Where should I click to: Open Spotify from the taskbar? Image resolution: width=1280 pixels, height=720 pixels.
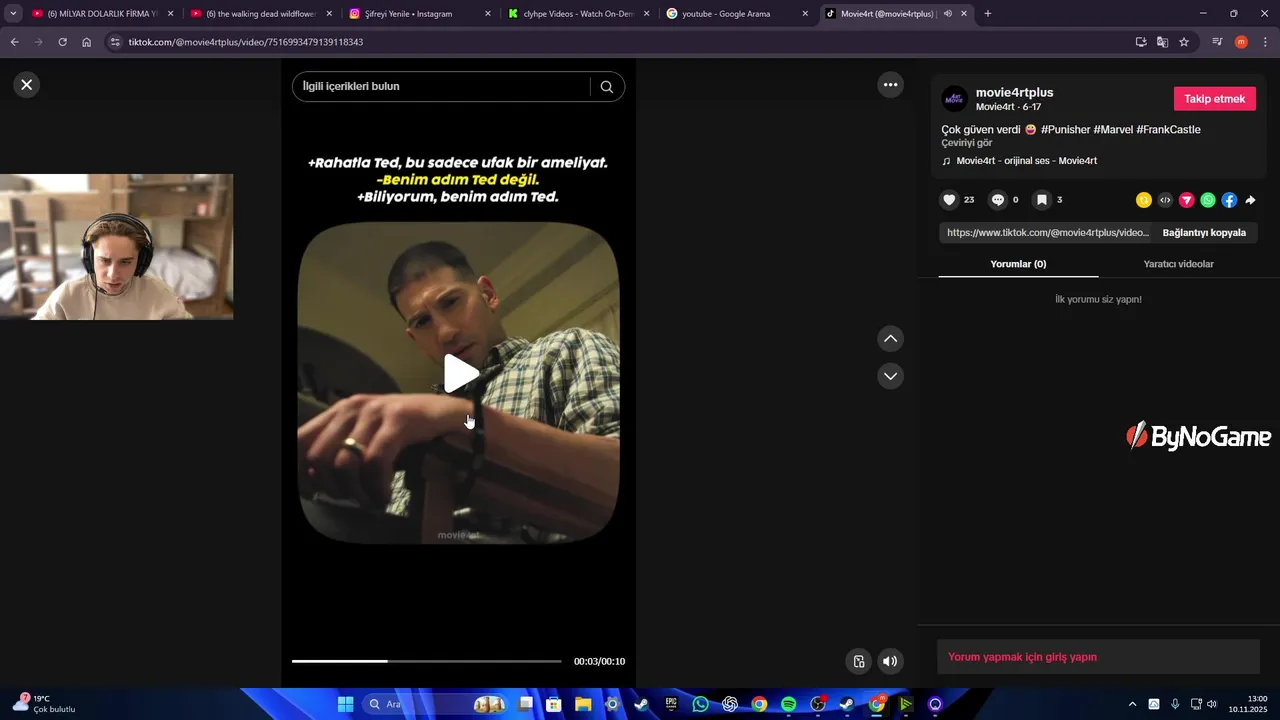tap(788, 704)
